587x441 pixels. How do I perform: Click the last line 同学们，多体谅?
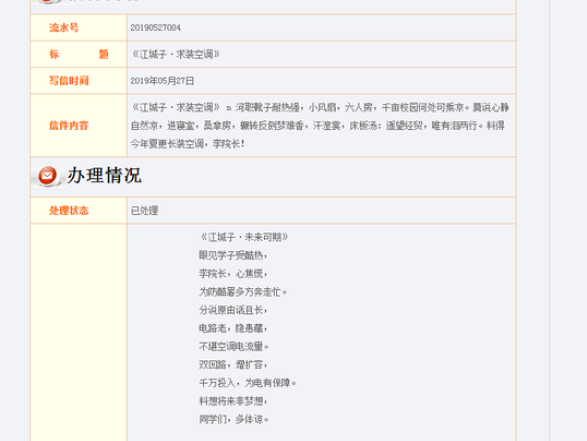[234, 419]
